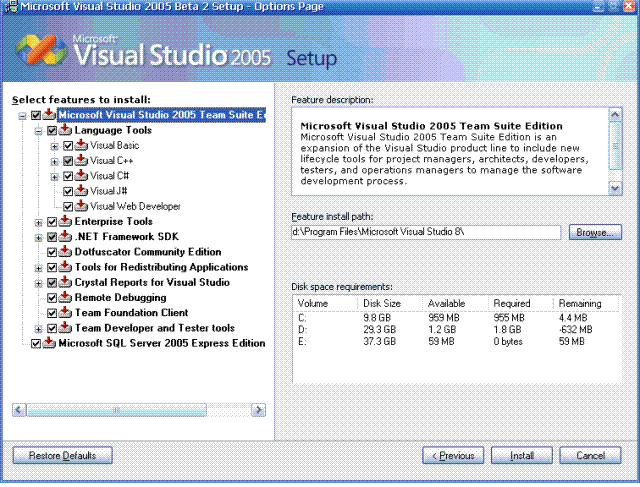Click install icon beside Visual C#
Viewport: 640px width, 487px height.
pyautogui.click(x=81, y=176)
